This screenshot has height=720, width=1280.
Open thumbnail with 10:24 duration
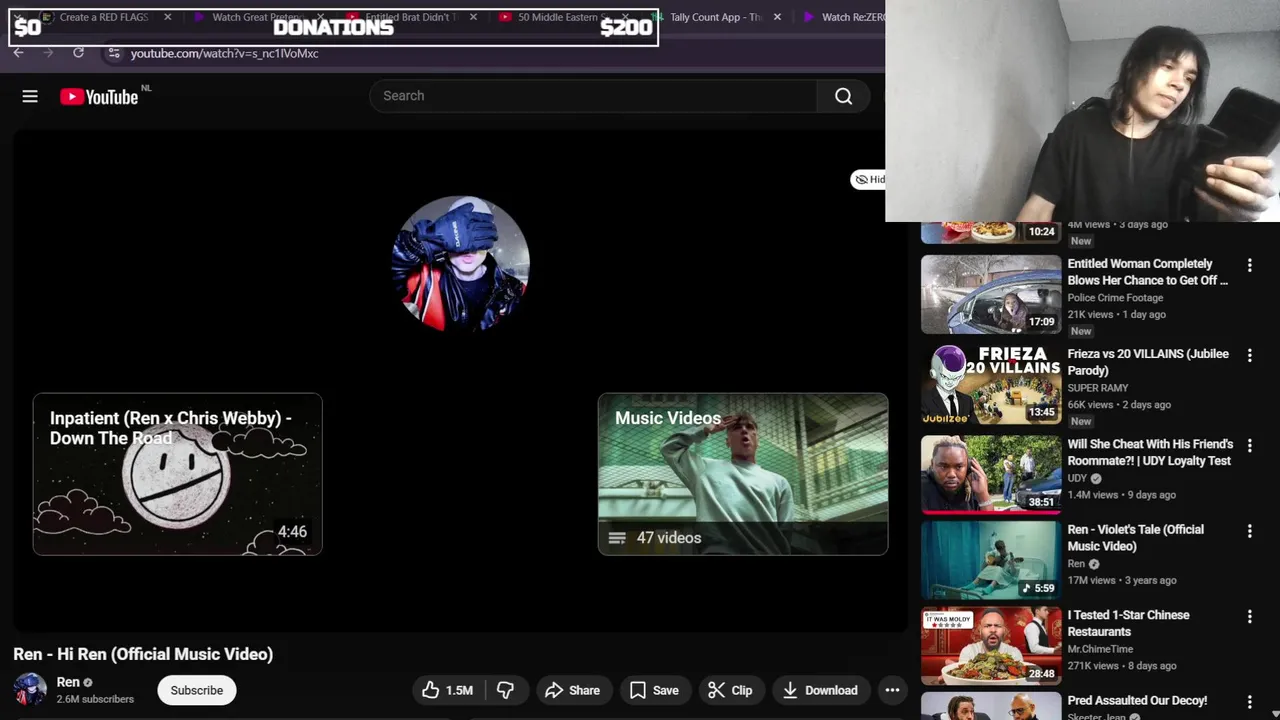[x=991, y=232]
